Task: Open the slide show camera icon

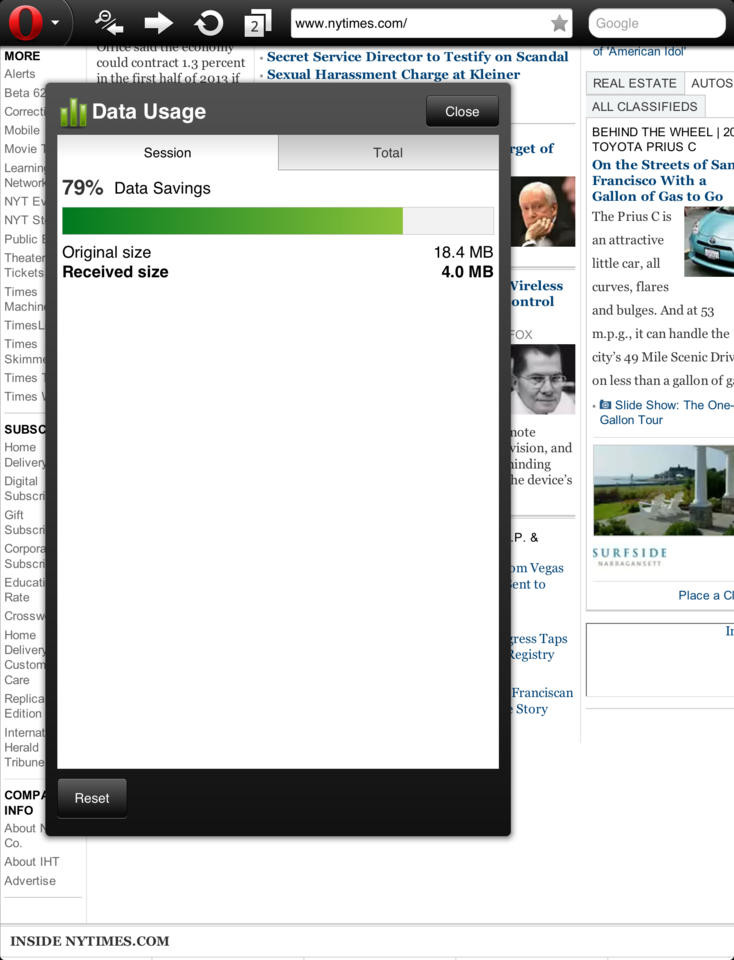Action: point(605,405)
